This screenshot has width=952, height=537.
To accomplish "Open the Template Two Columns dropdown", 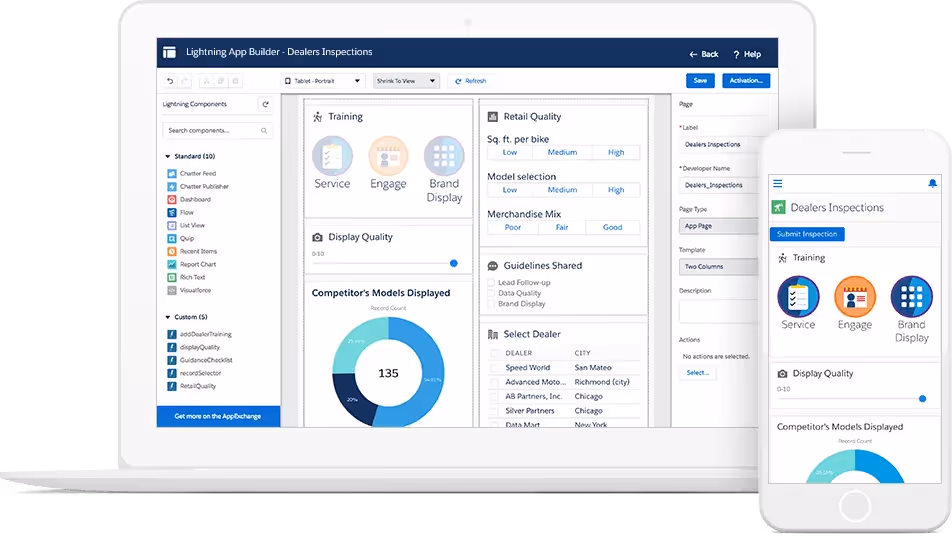I will click(718, 267).
